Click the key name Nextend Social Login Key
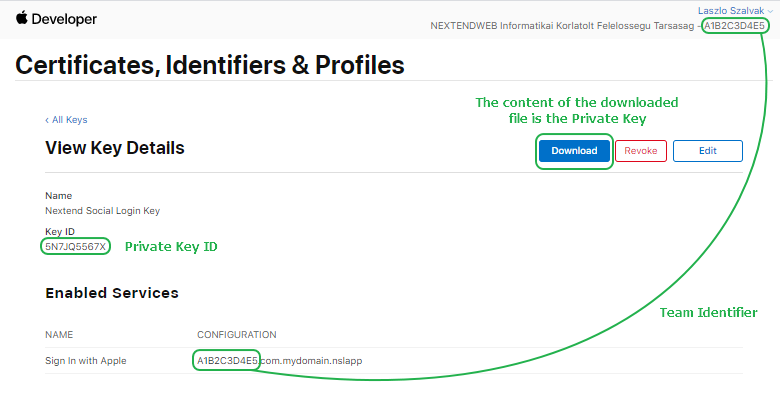This screenshot has width=780, height=400. click(102, 211)
